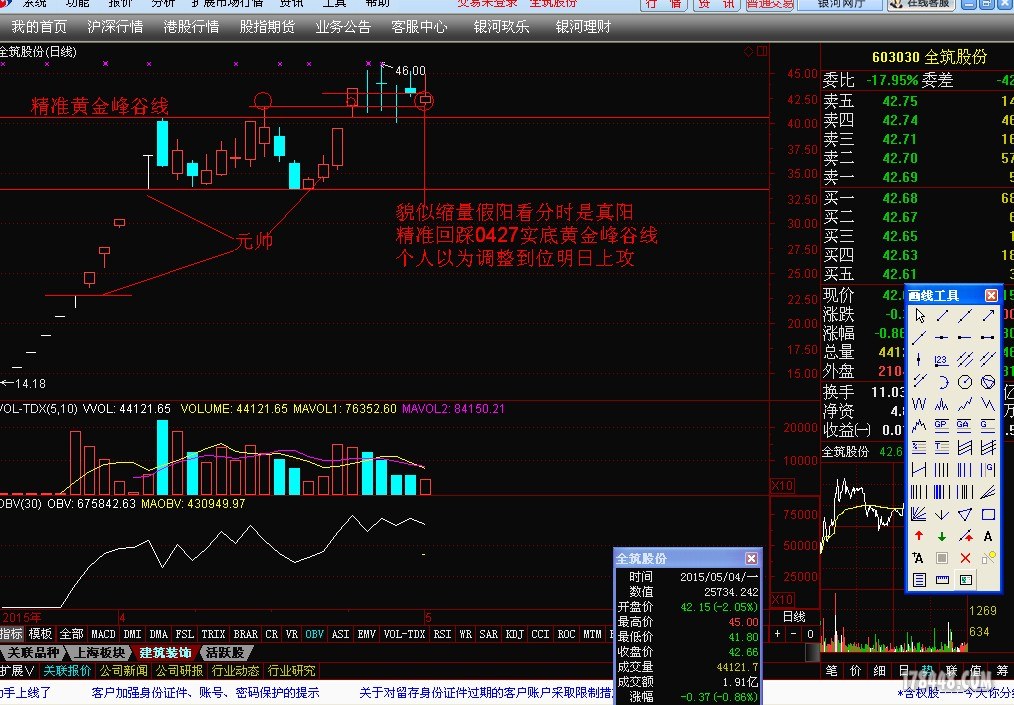Open 股指期货 tab
The width and height of the screenshot is (1014, 705).
[267, 27]
